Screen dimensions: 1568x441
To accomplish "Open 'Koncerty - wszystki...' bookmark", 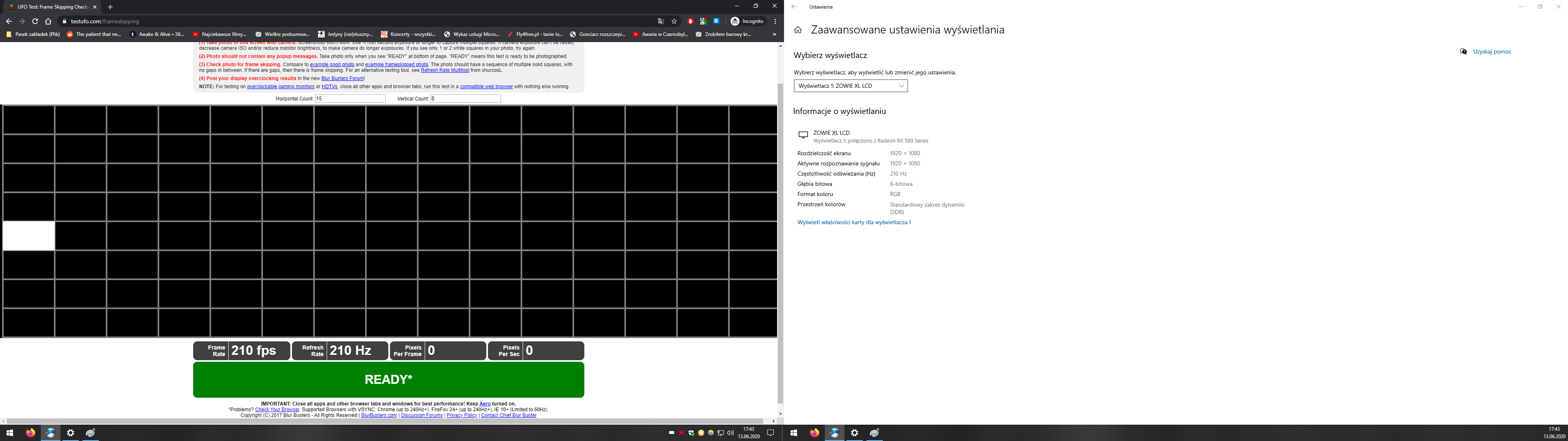I will coord(408,35).
